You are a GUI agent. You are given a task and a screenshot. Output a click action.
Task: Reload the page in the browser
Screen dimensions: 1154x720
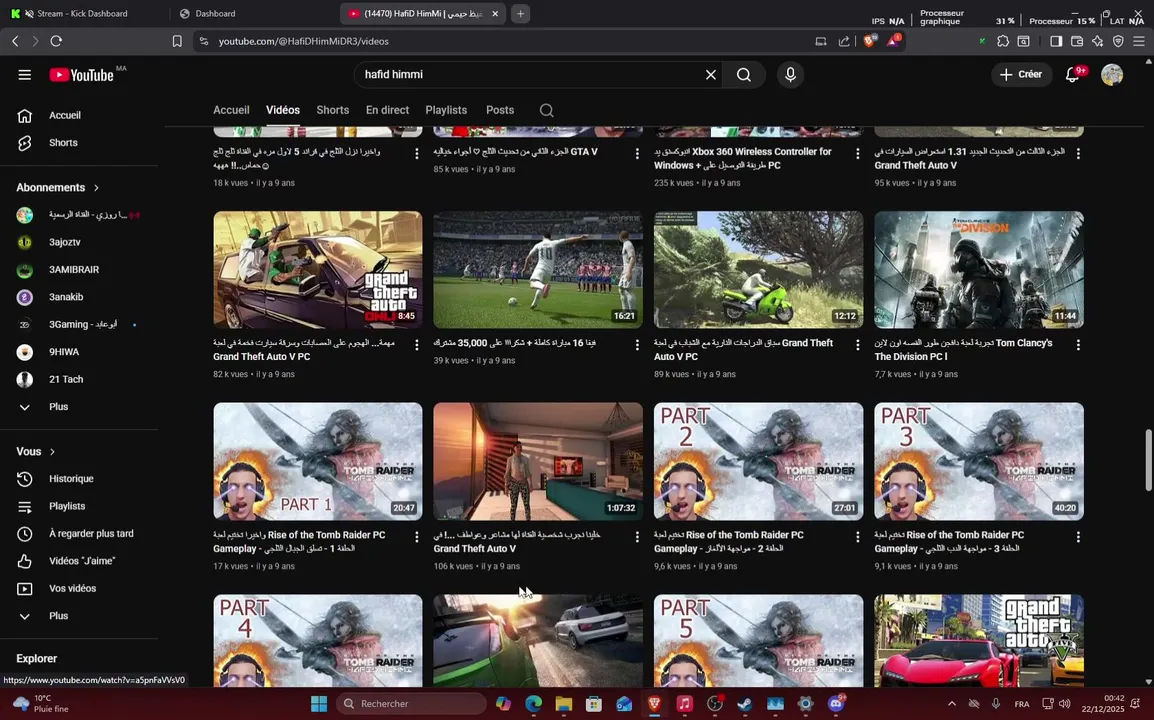[56, 41]
